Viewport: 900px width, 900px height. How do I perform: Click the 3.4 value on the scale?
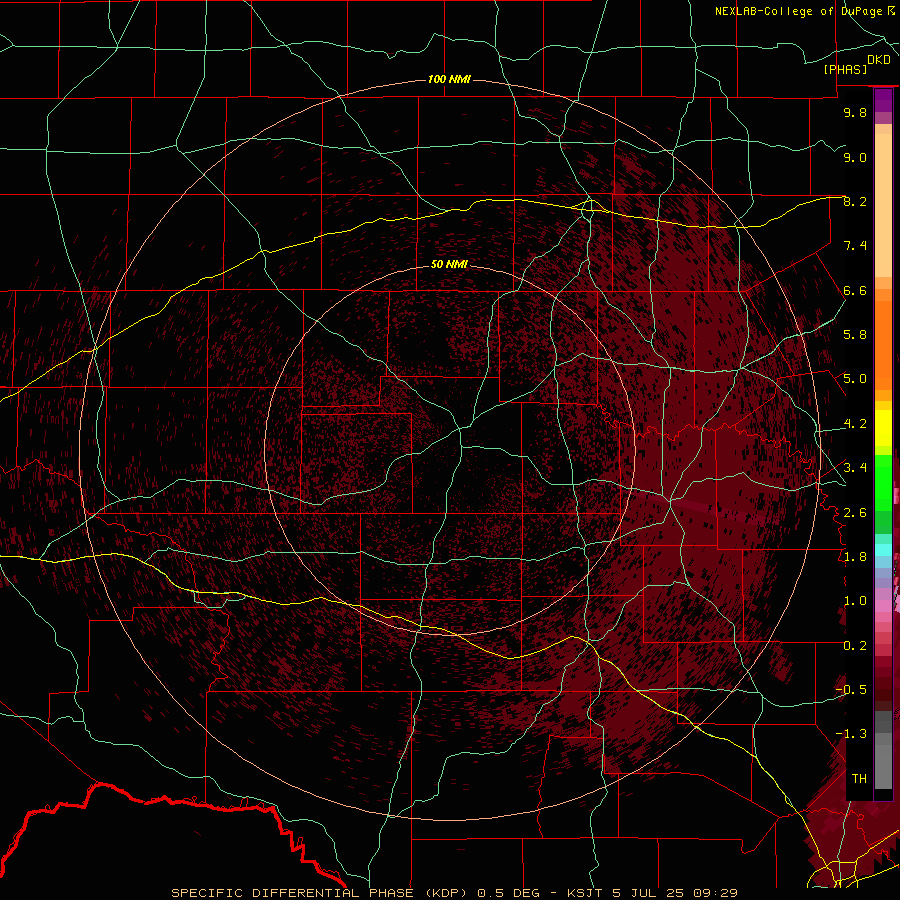pos(855,468)
